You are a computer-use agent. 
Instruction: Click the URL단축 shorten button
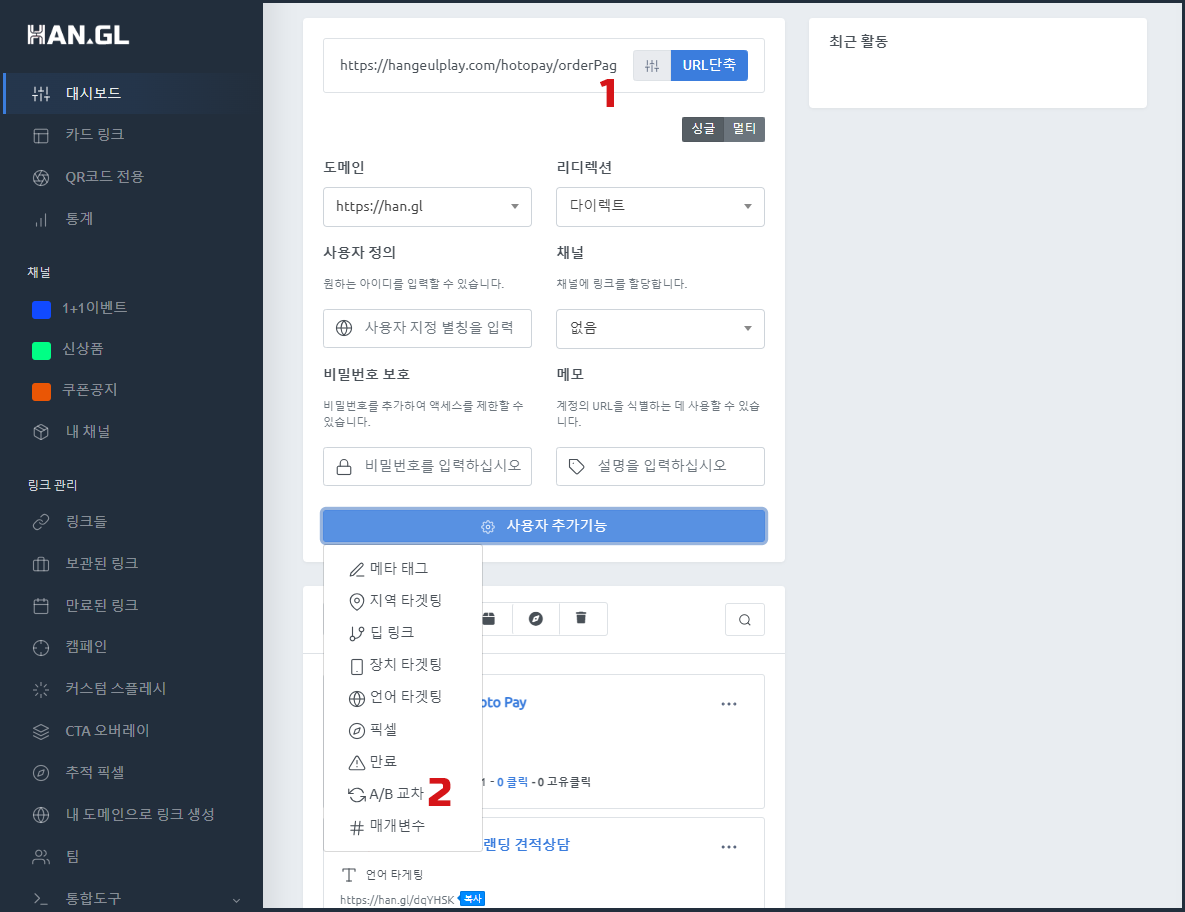point(709,66)
